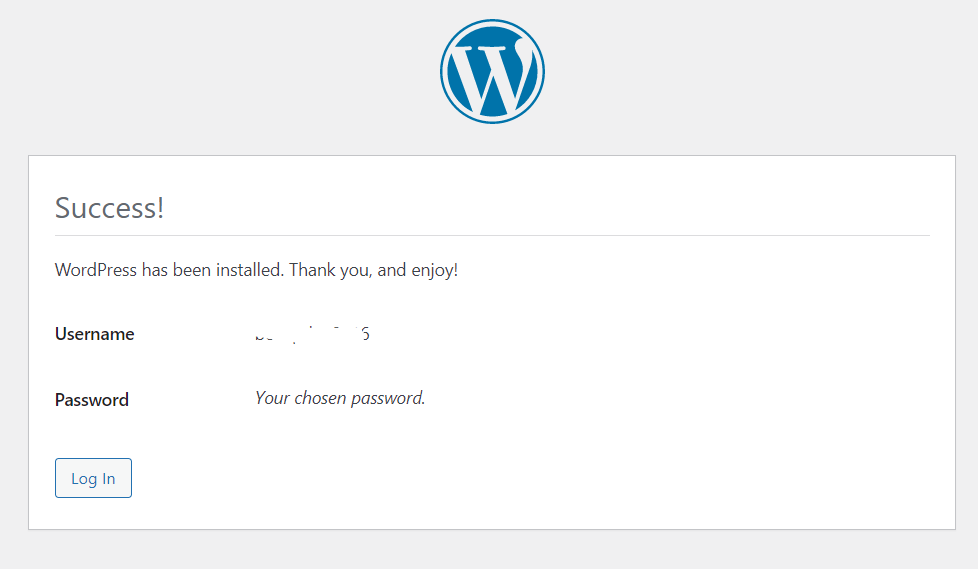Click the divider line under Success!

(x=492, y=235)
